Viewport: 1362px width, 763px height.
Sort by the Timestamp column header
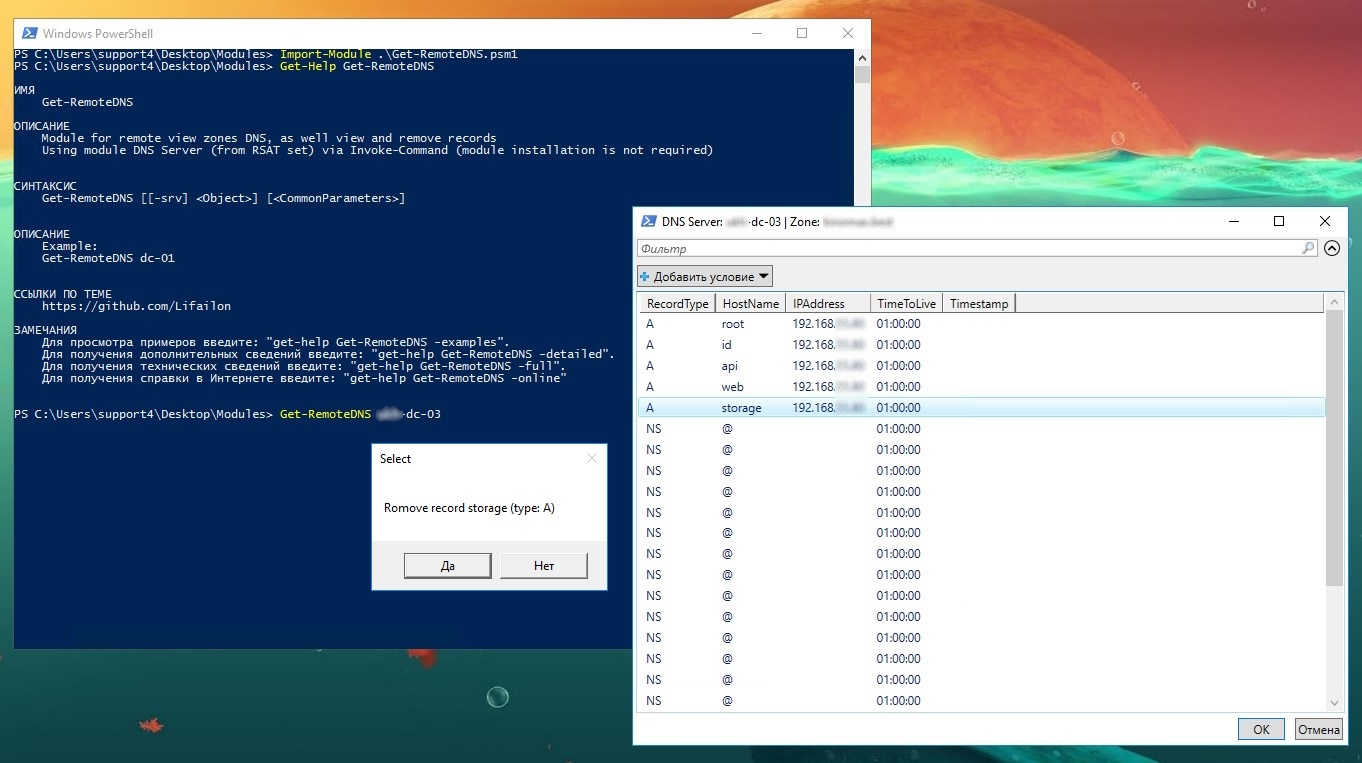tap(979, 303)
